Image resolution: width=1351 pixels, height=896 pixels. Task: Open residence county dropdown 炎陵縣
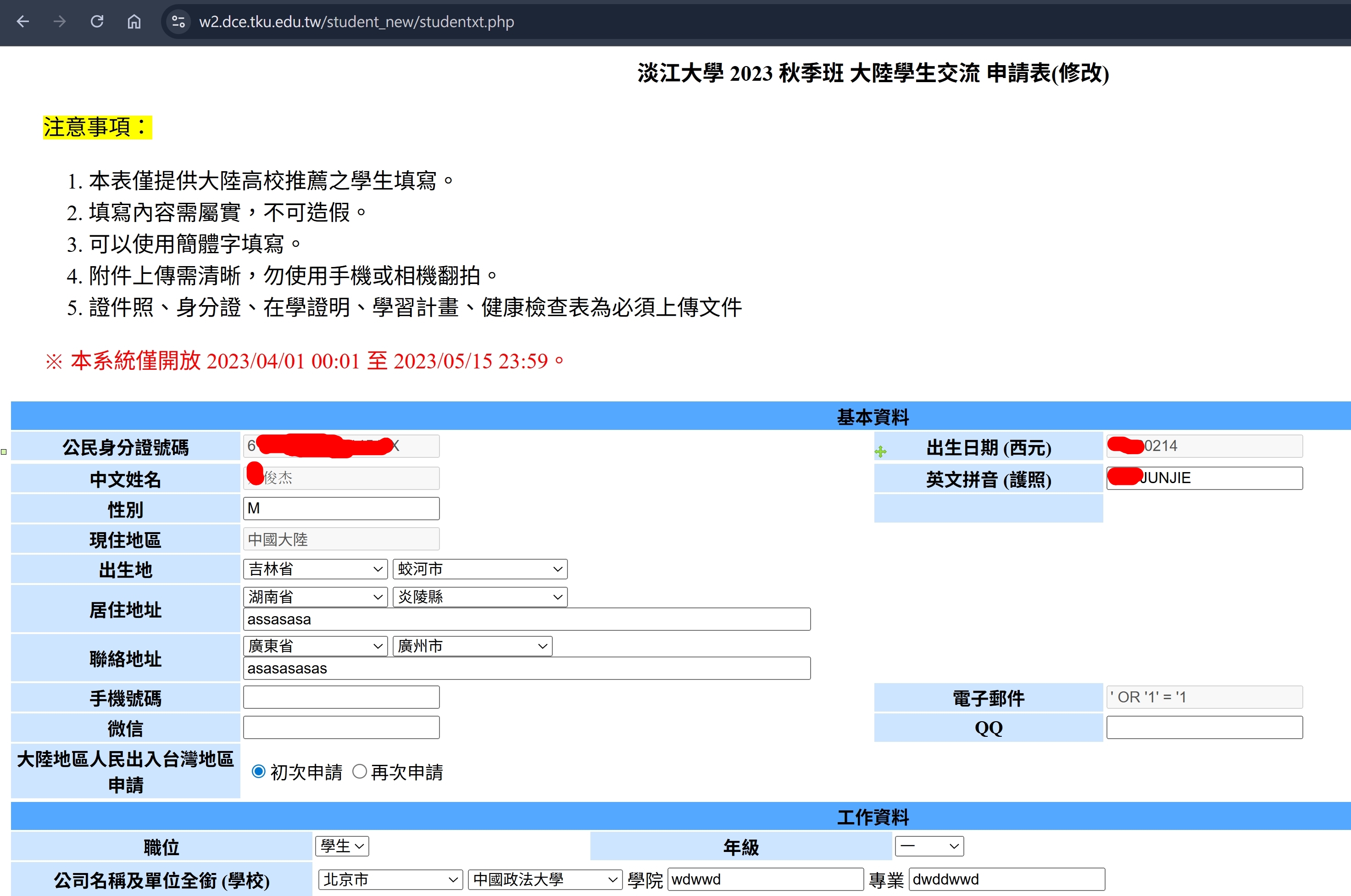(x=480, y=597)
